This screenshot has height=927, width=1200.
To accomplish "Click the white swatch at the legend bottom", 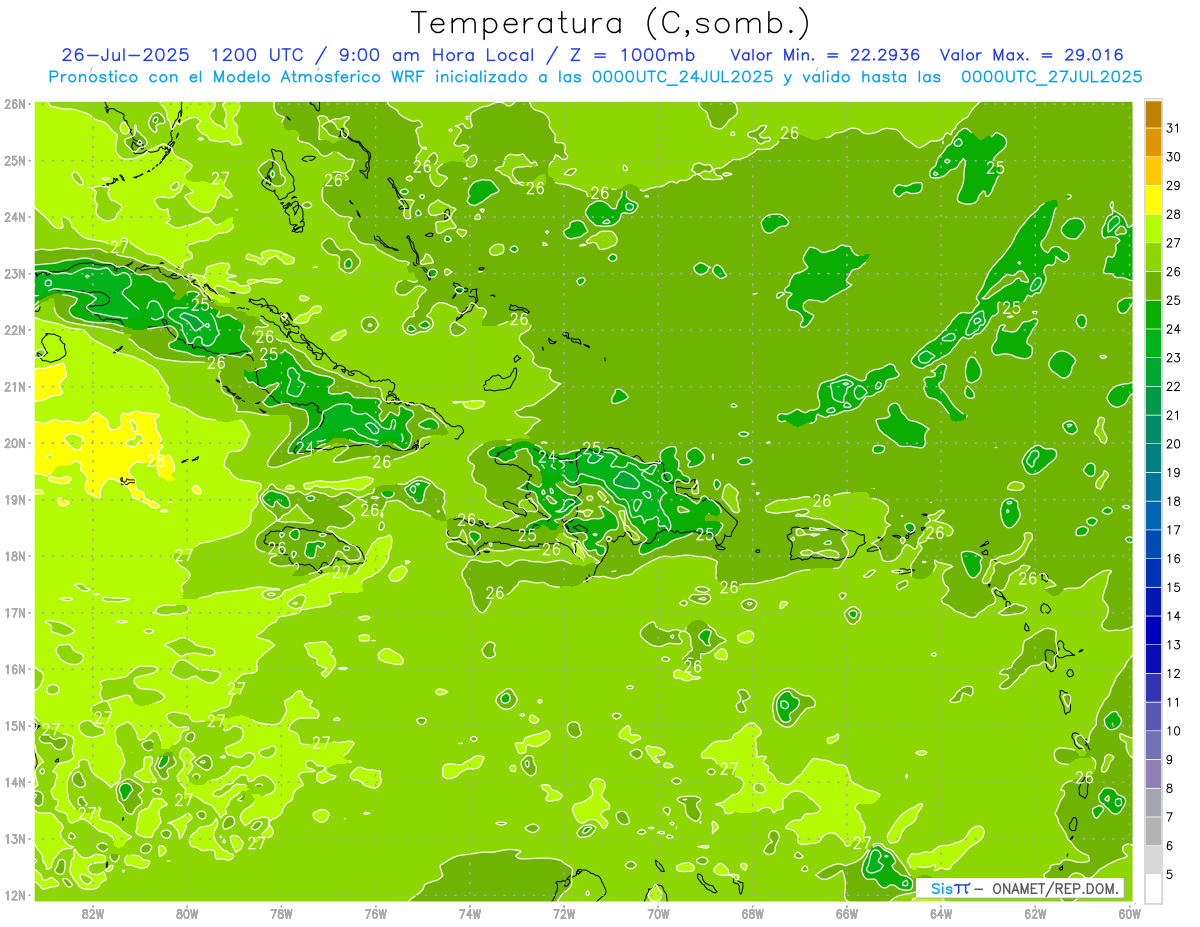I will pyautogui.click(x=1153, y=888).
